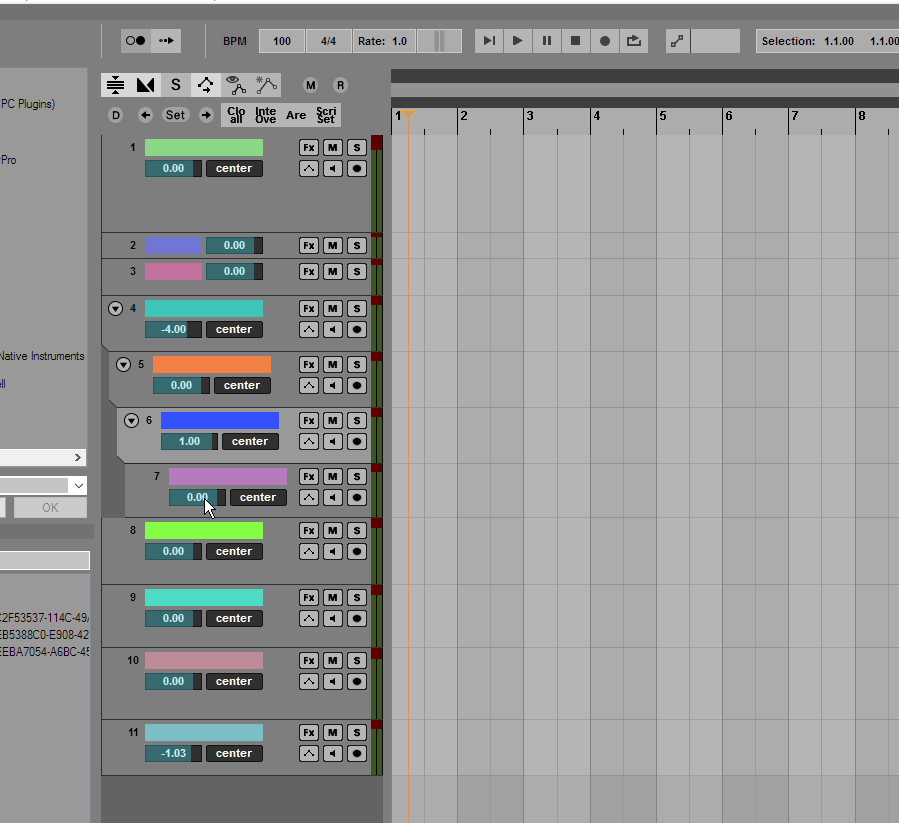
Task: Click the Scri Set button
Action: tap(326, 115)
